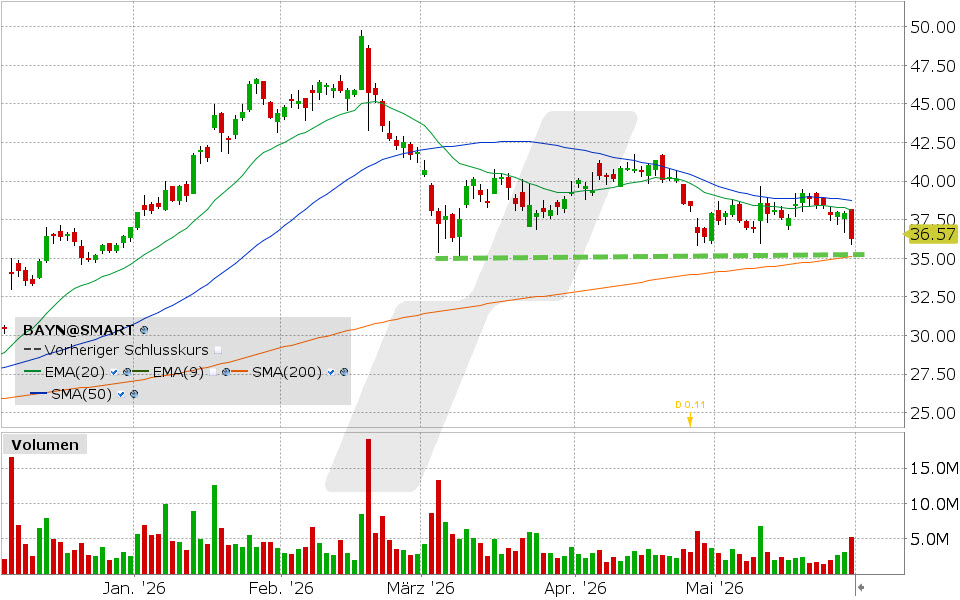This screenshot has width=960, height=600.
Task: Click the green EMA(20) line swatch in legend
Action: tap(32, 372)
